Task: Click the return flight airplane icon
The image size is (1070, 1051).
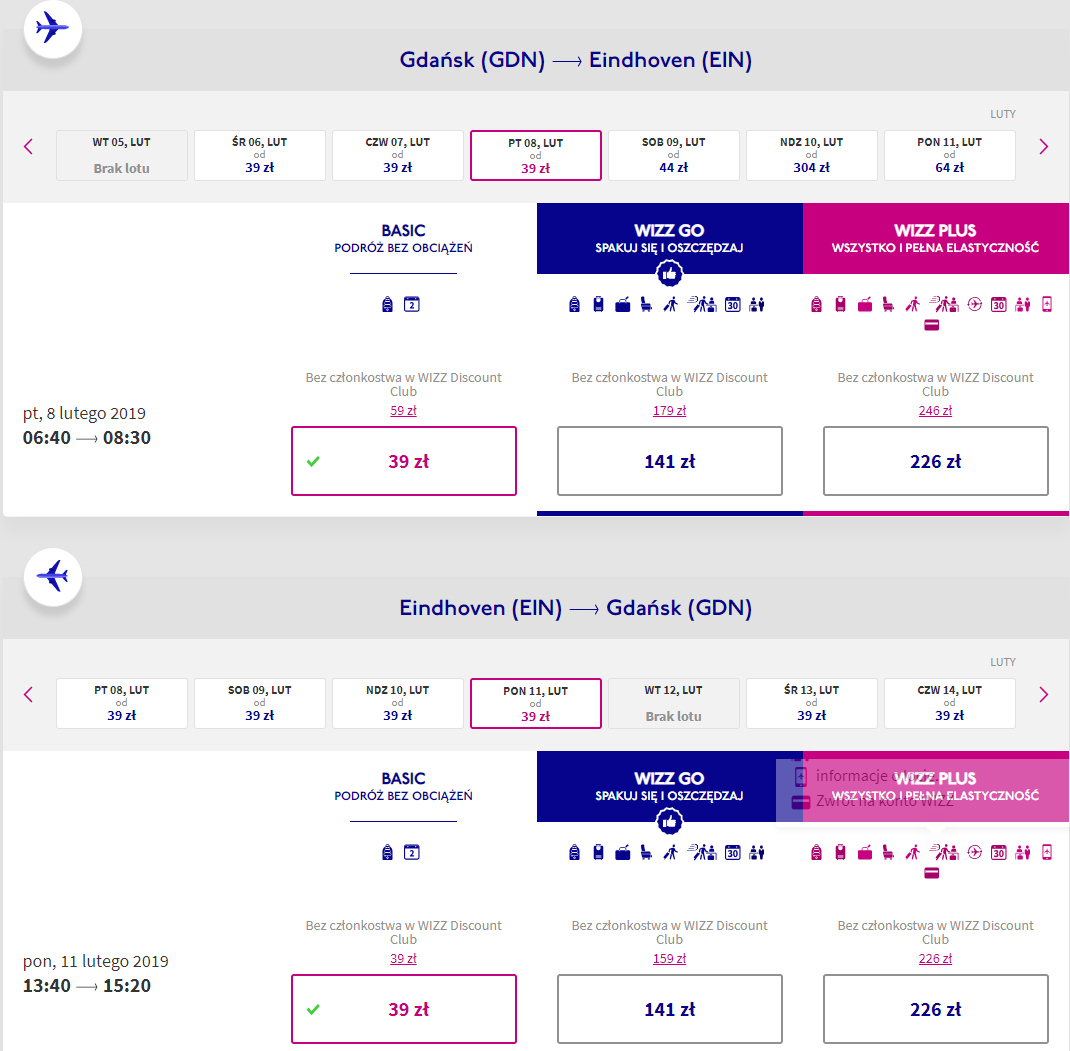Action: tap(53, 577)
